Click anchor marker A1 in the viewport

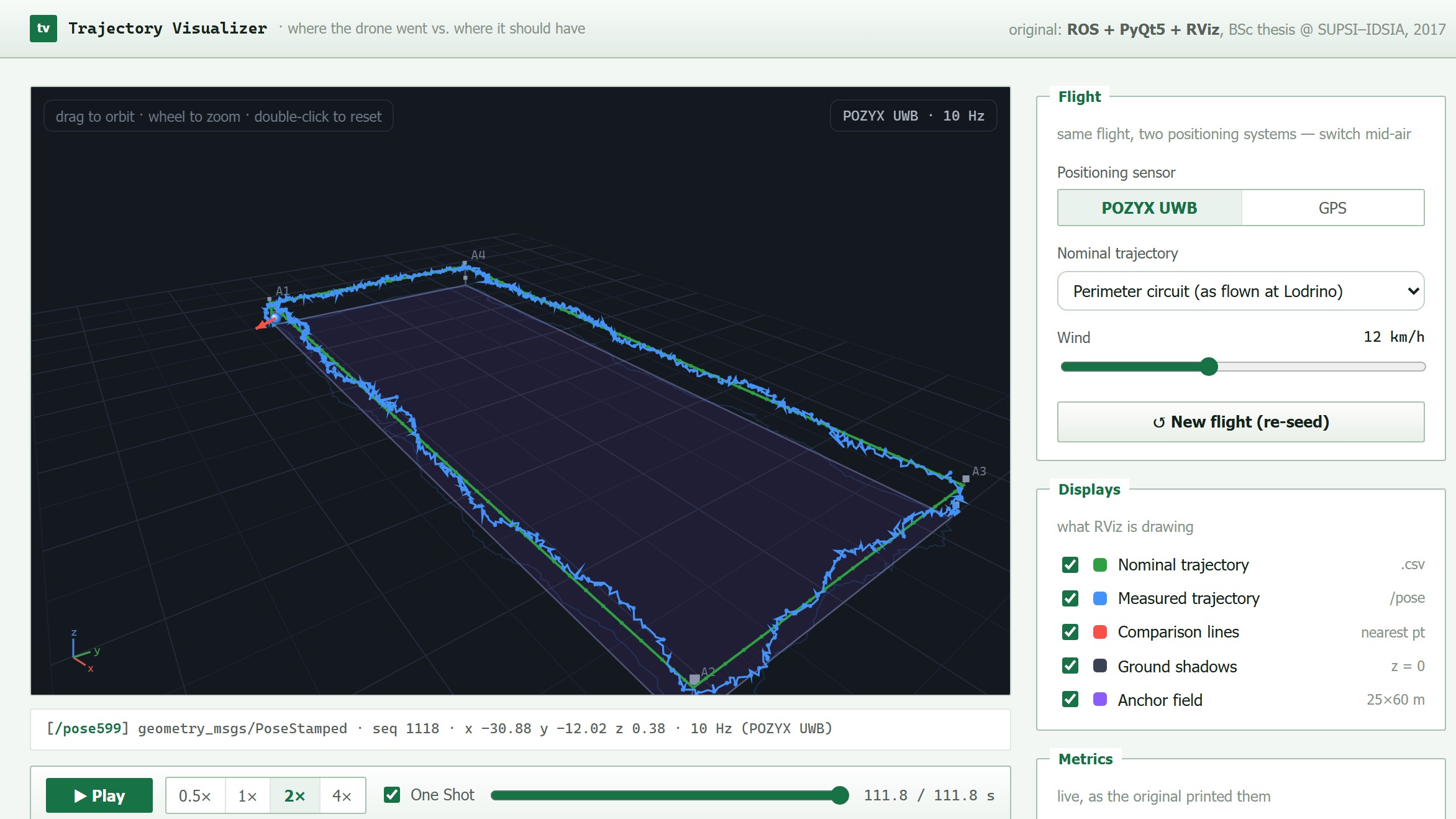(270, 300)
